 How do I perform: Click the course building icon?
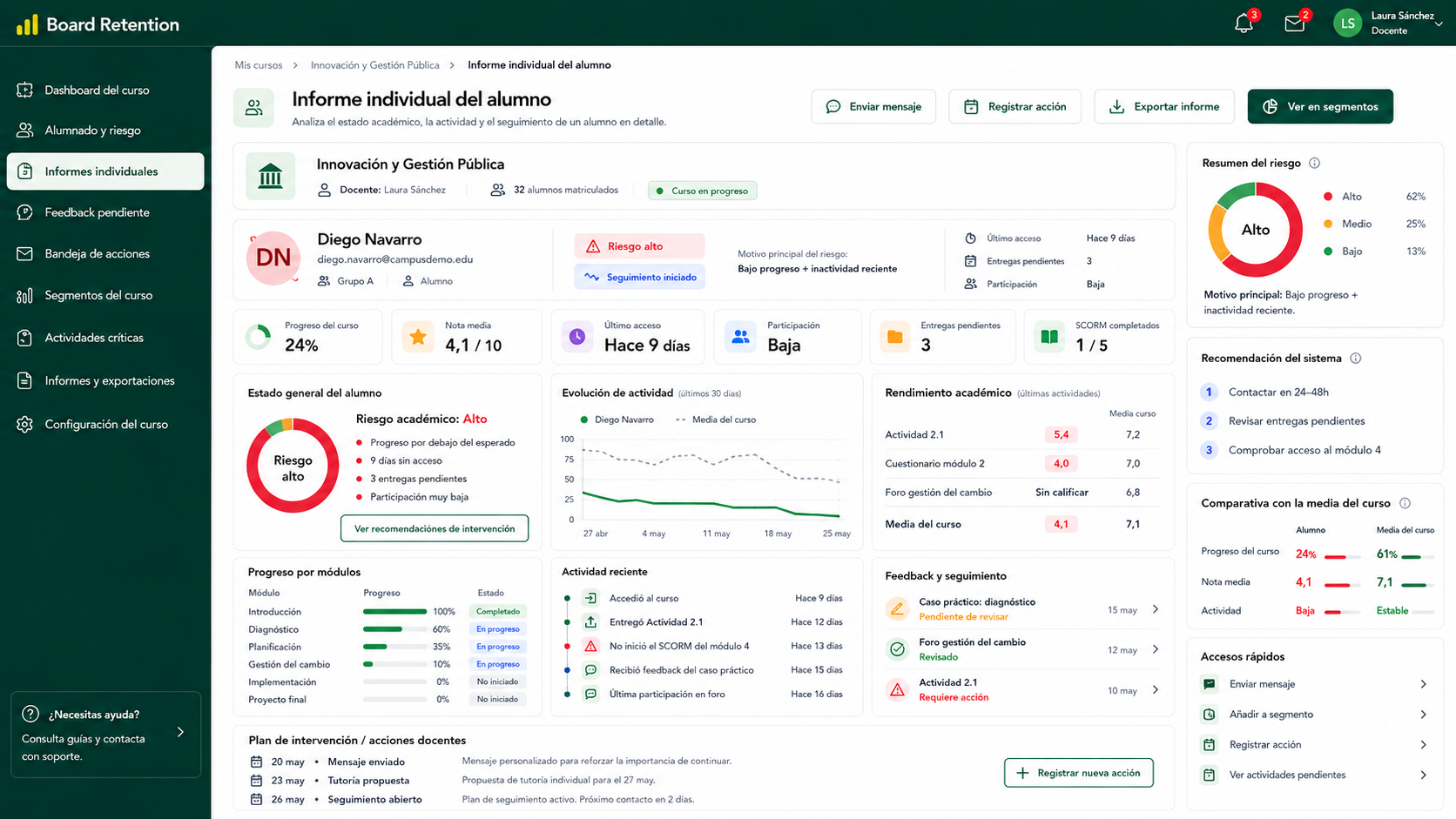coord(271,176)
